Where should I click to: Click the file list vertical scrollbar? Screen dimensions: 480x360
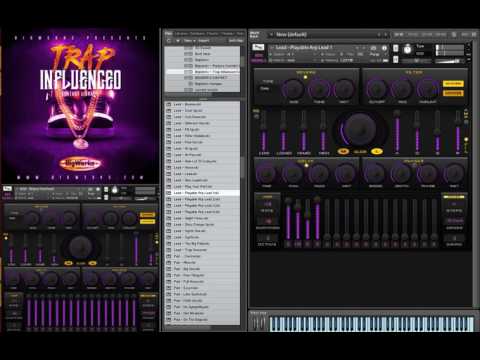pyautogui.click(x=243, y=167)
